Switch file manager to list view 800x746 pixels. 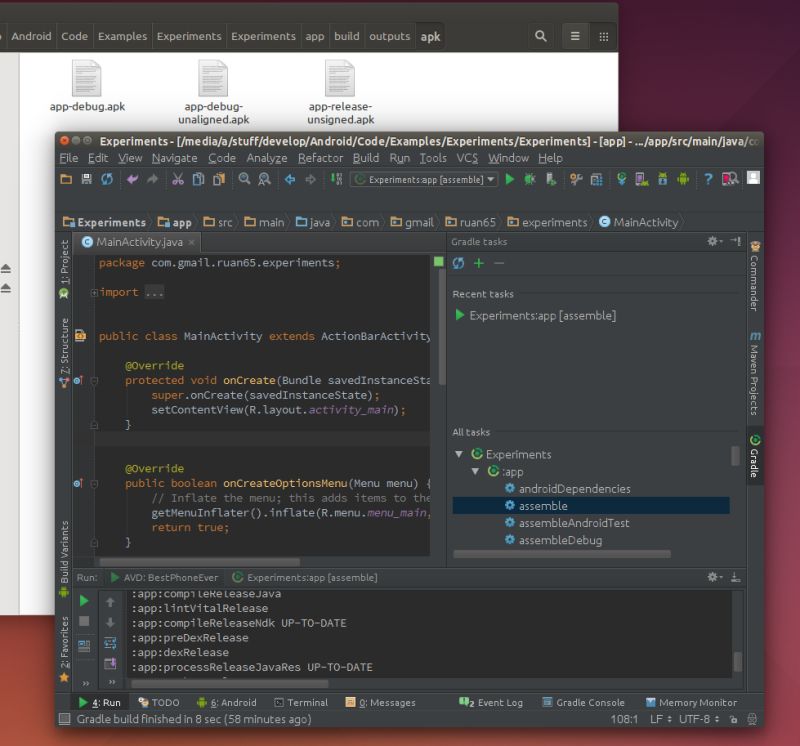pyautogui.click(x=575, y=36)
